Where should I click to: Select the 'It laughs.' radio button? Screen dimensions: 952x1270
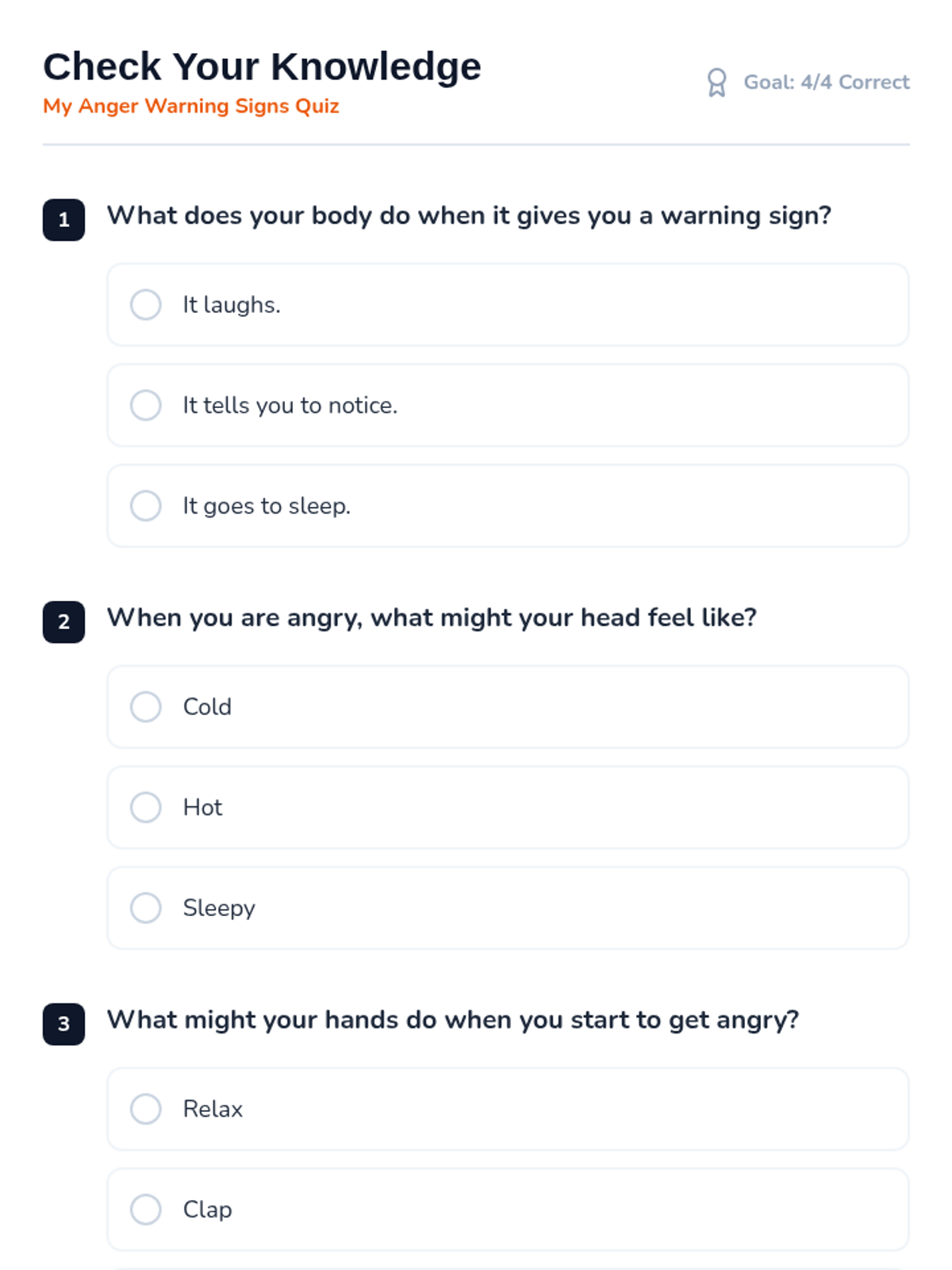coord(146,305)
